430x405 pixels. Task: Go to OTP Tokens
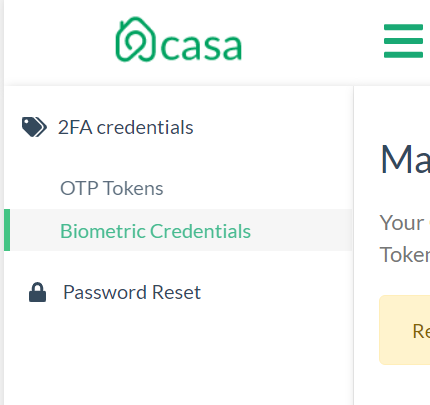112,188
